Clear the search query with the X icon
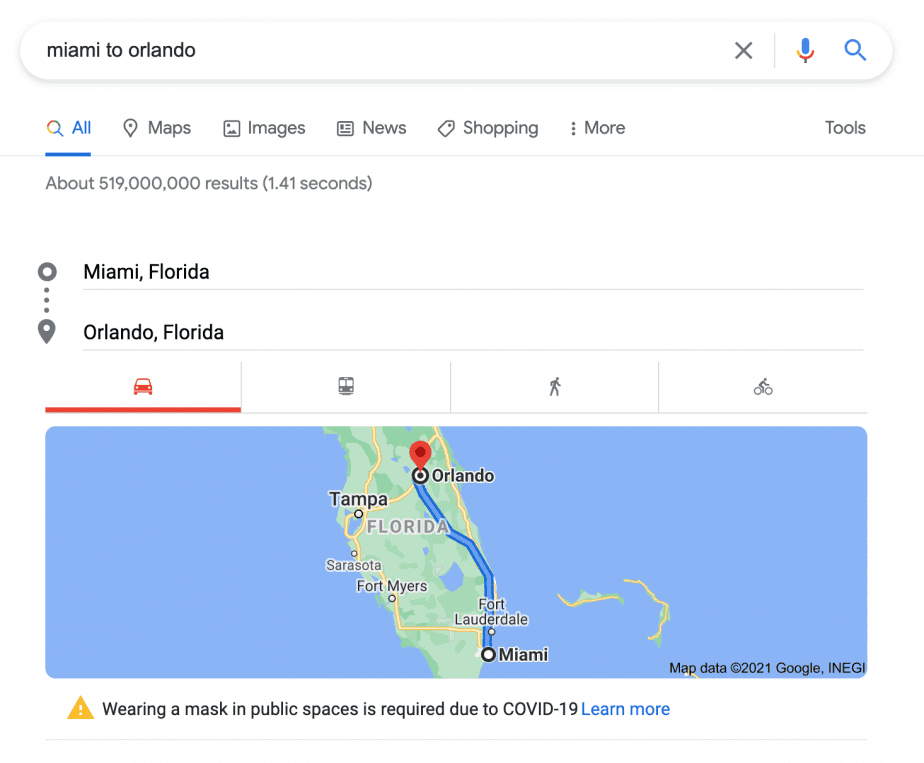The image size is (924, 763). click(744, 51)
